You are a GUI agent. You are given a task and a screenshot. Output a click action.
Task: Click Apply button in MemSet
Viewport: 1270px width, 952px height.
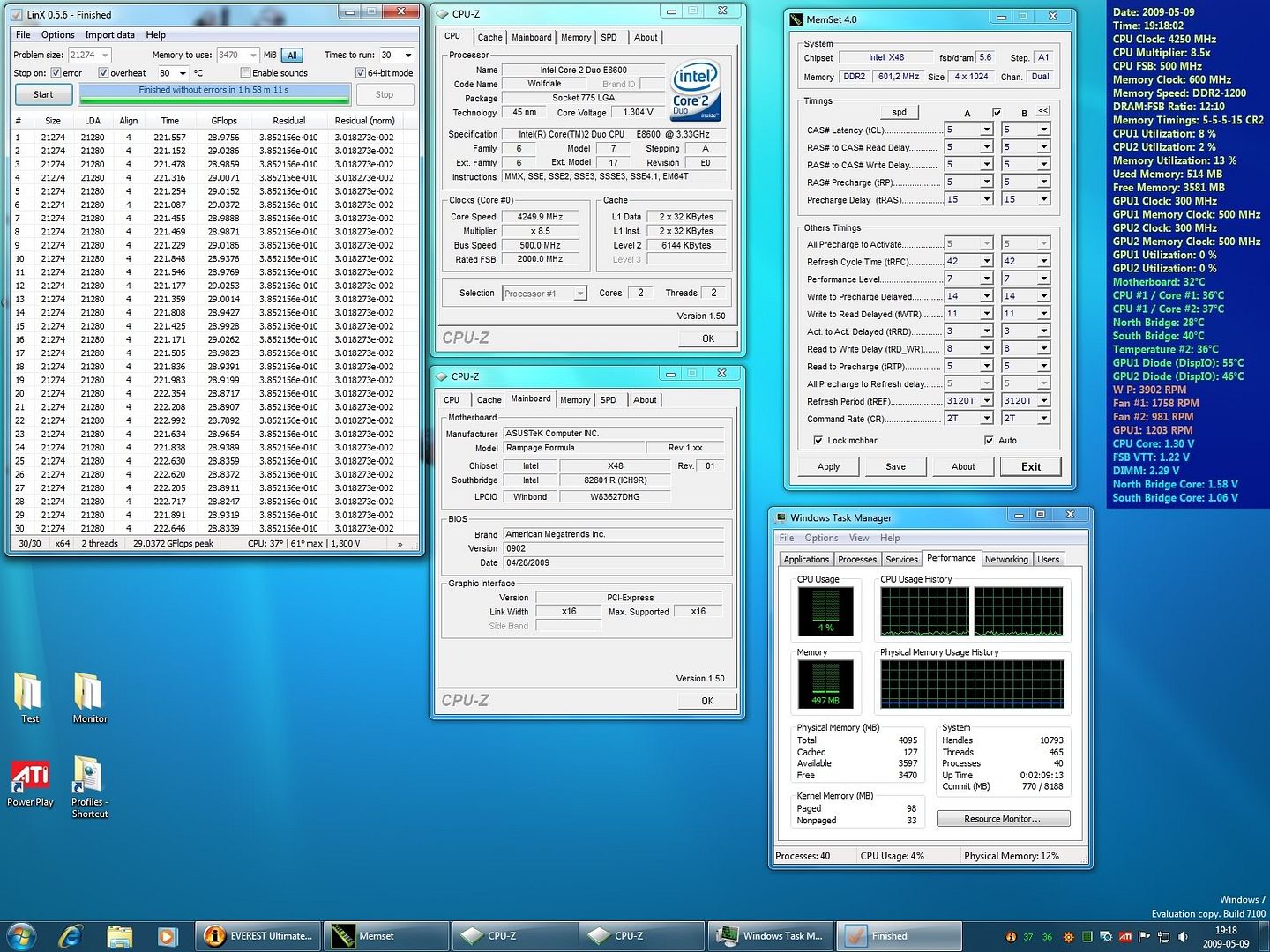point(828,467)
